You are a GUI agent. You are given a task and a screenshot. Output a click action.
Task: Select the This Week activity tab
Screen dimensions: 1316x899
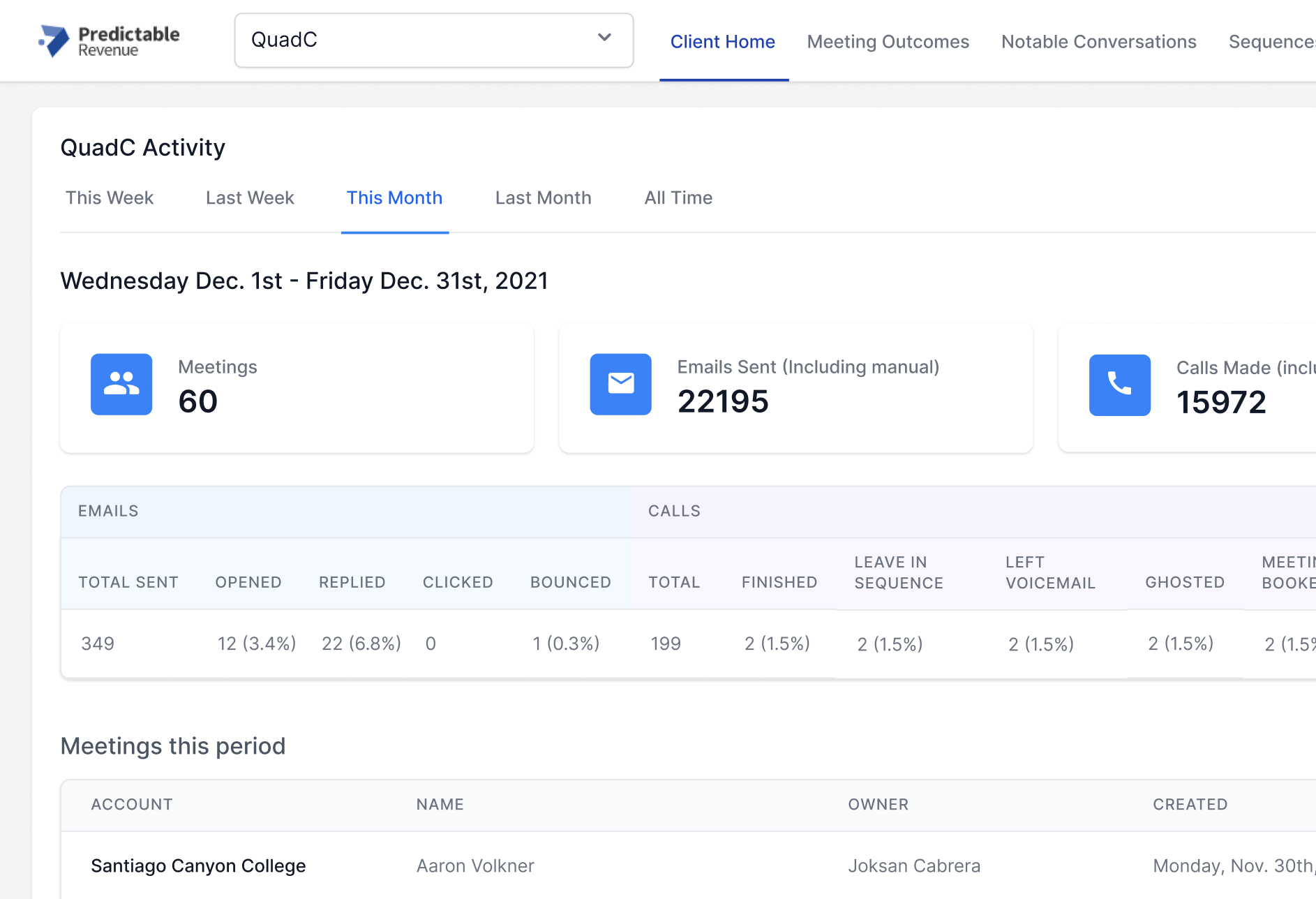pos(110,198)
